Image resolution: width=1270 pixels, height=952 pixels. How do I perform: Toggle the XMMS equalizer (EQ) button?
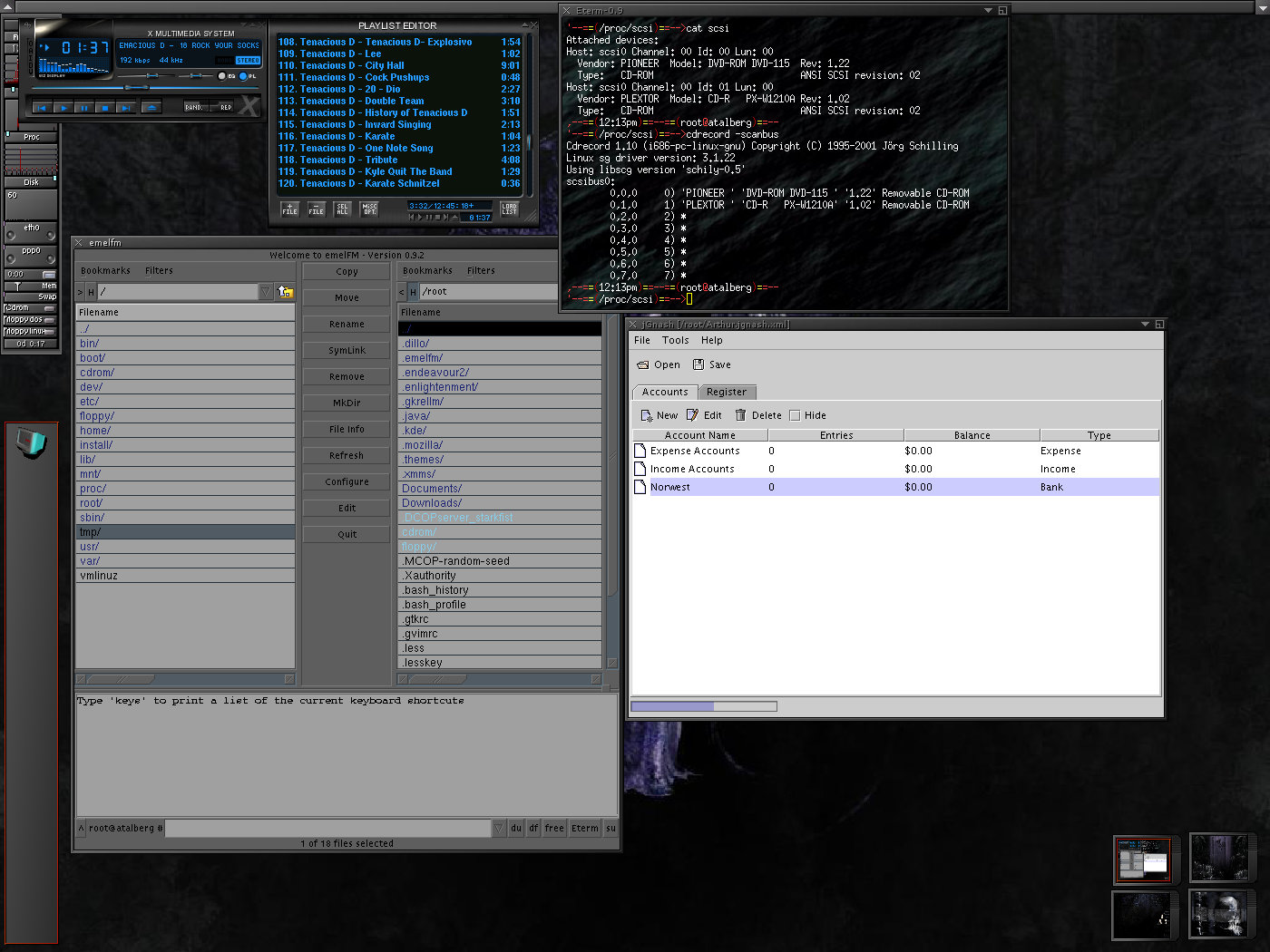tap(222, 76)
